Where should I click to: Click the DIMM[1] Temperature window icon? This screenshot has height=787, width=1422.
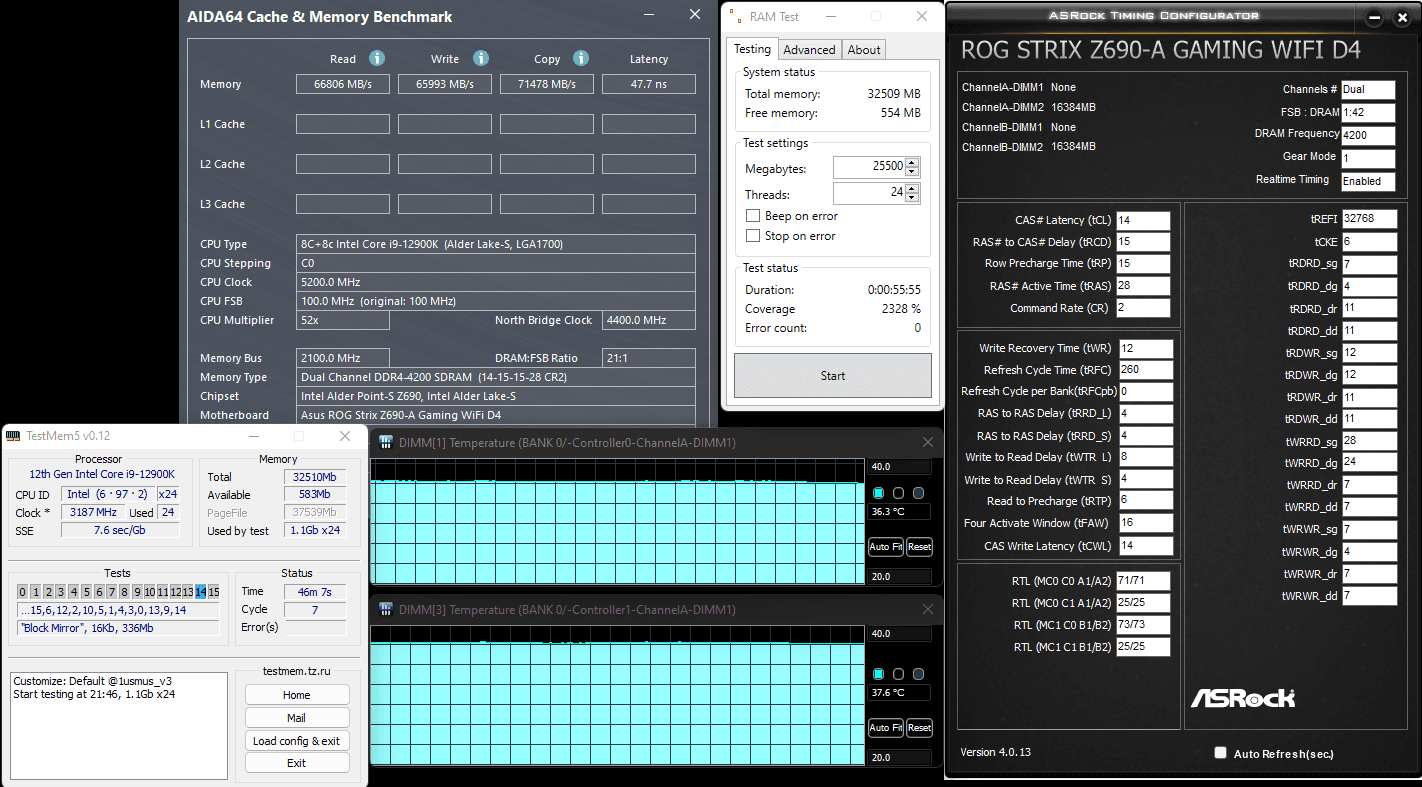point(385,442)
